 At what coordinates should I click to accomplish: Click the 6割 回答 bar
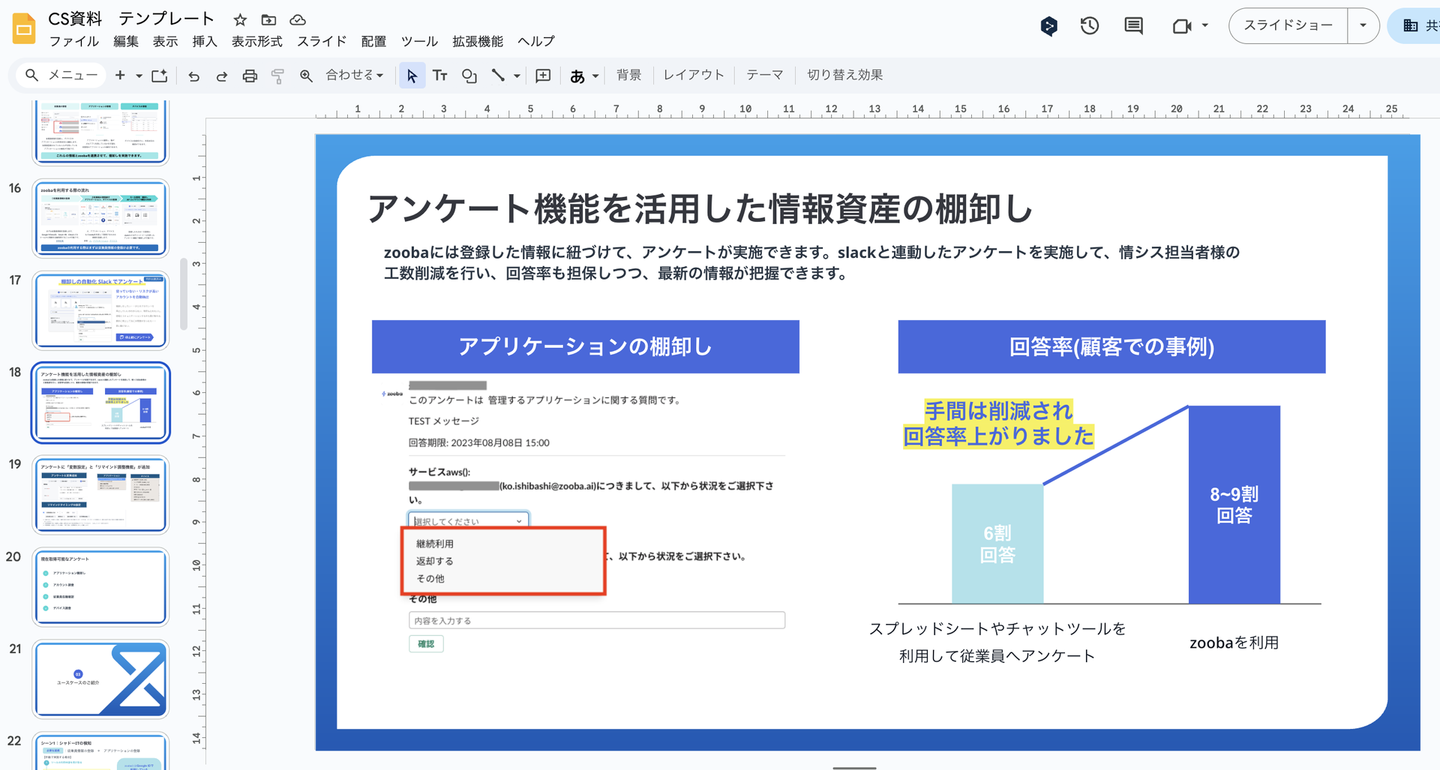tap(998, 544)
